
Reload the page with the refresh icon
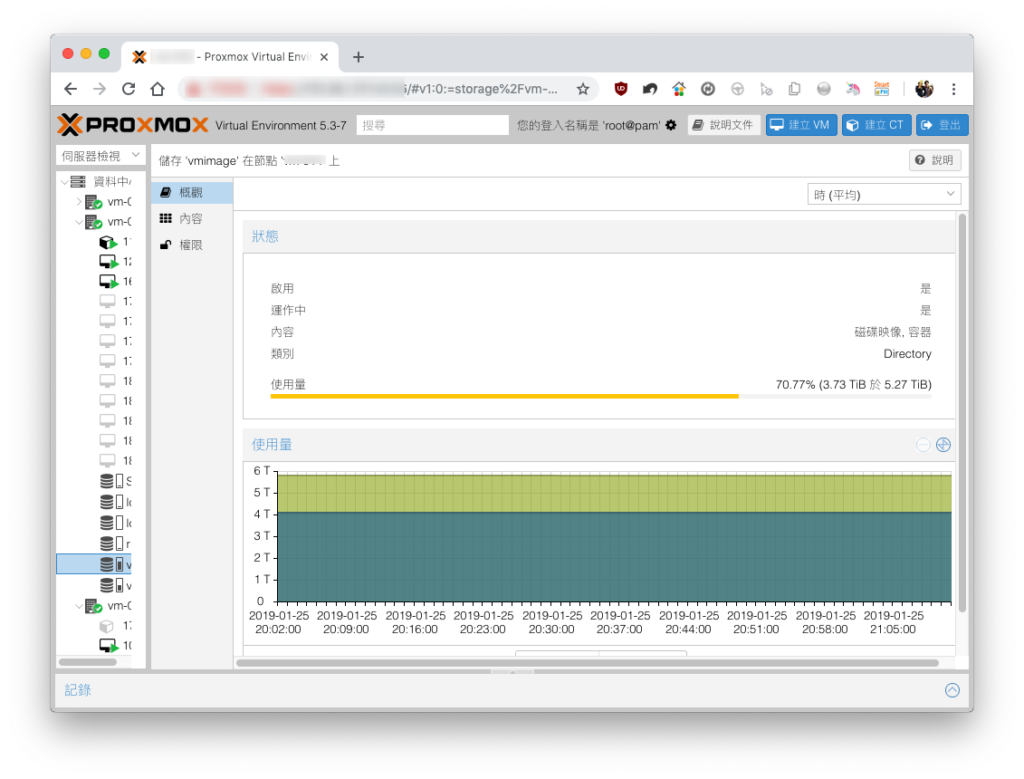click(129, 89)
